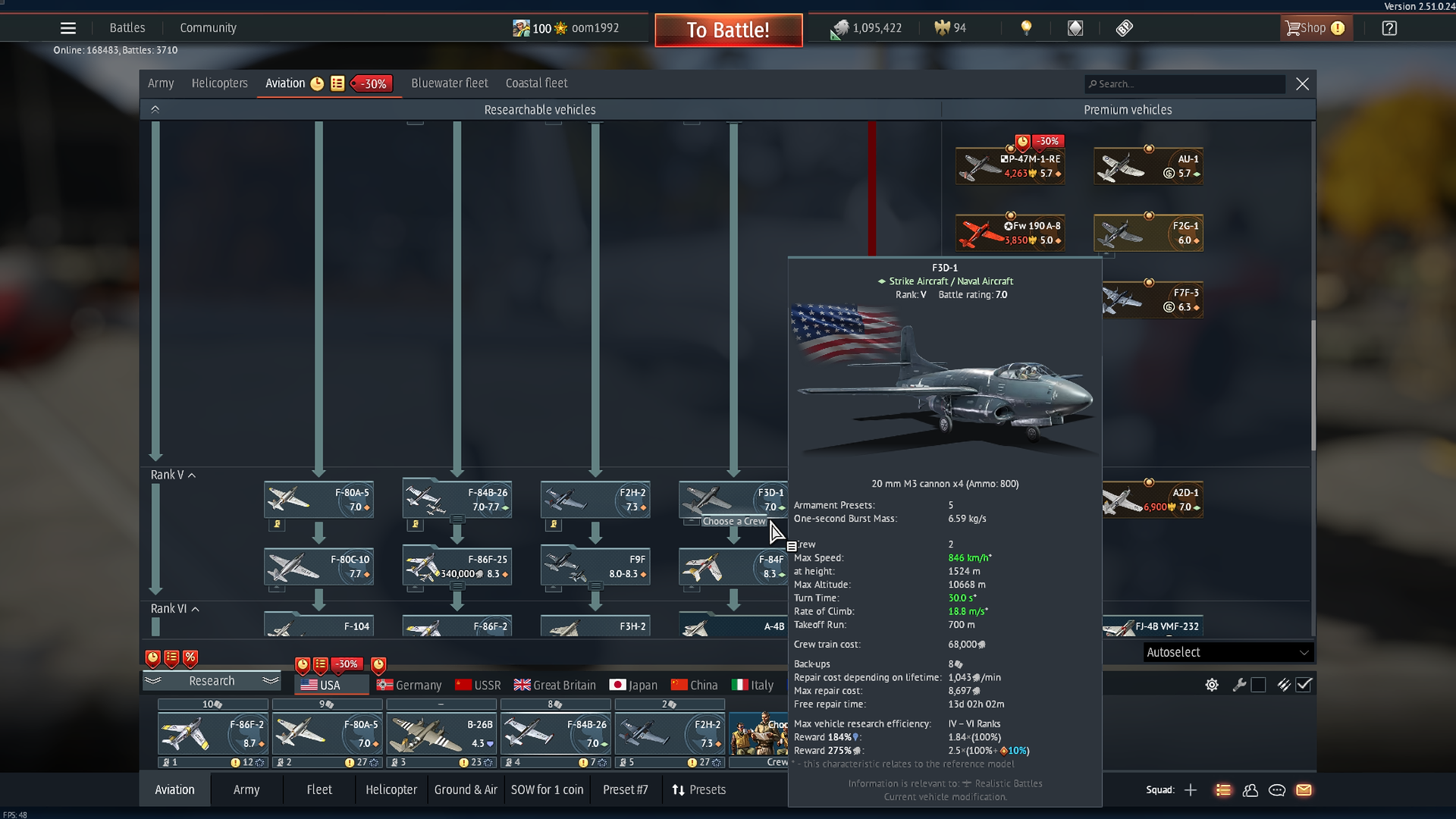This screenshot has height=819, width=1456.
Task: Disable automatic ammo refill checkbox
Action: (1304, 685)
